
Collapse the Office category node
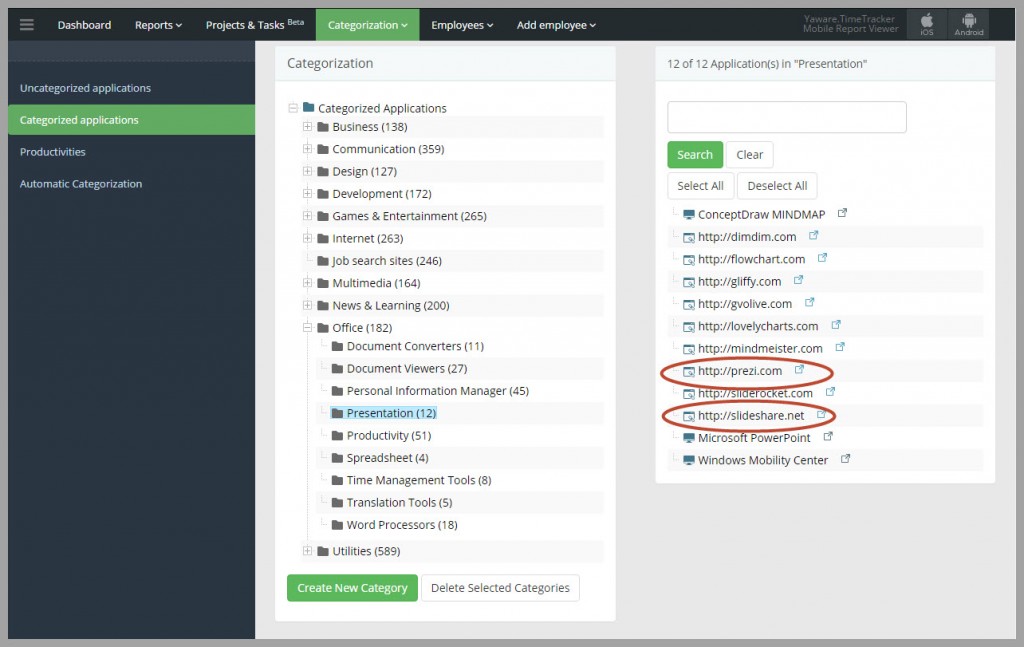(x=307, y=327)
